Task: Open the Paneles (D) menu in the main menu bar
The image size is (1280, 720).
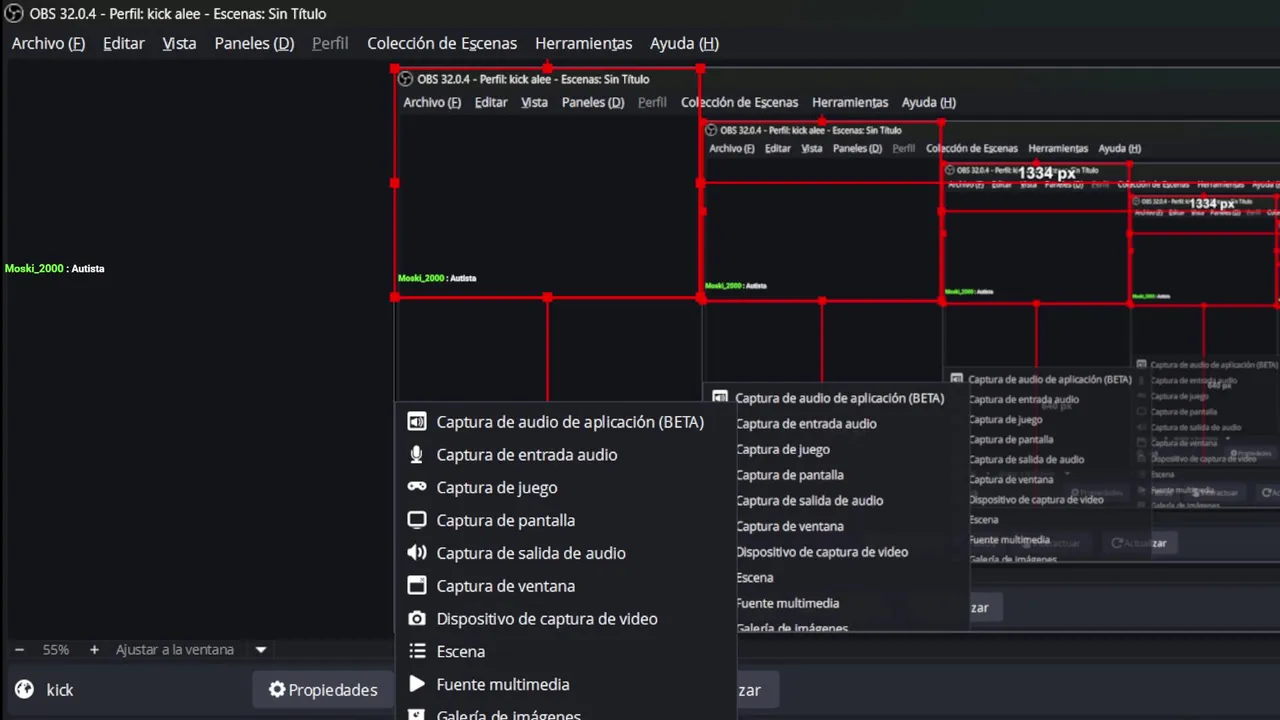Action: coord(254,44)
